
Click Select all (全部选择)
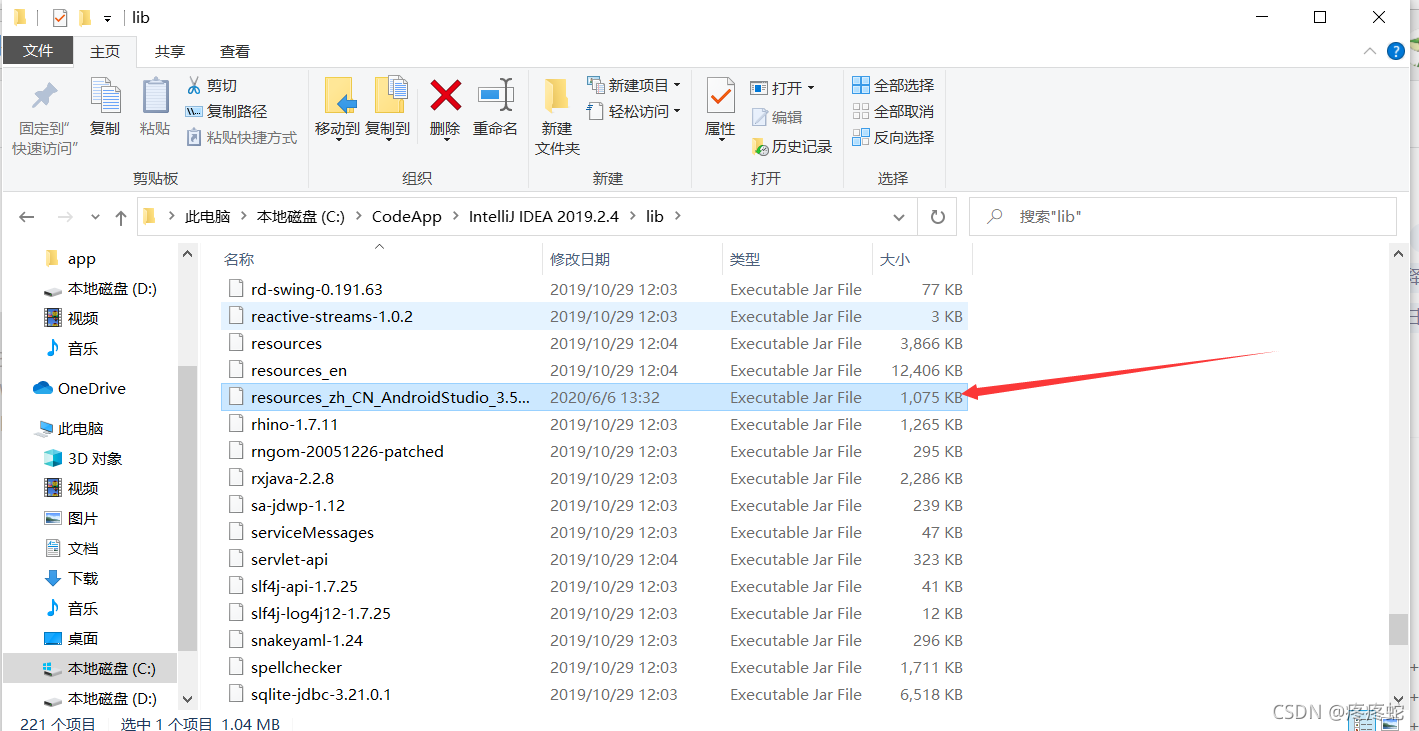pos(893,86)
